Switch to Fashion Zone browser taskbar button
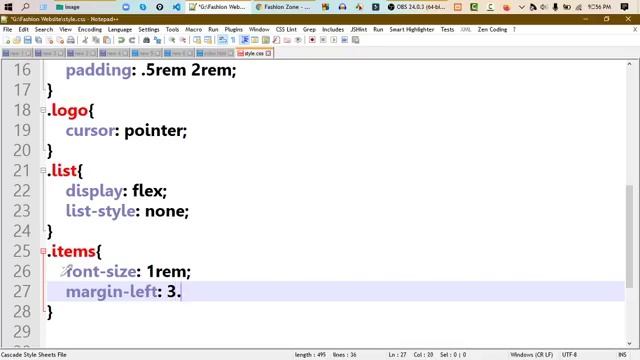The width and height of the screenshot is (640, 360). 283,7
